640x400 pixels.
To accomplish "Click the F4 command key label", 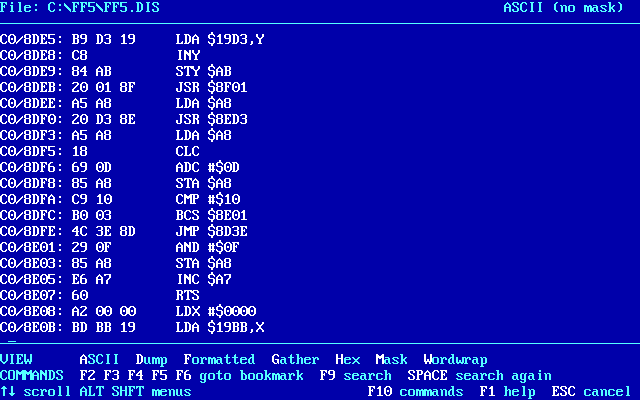I will 135,375.
